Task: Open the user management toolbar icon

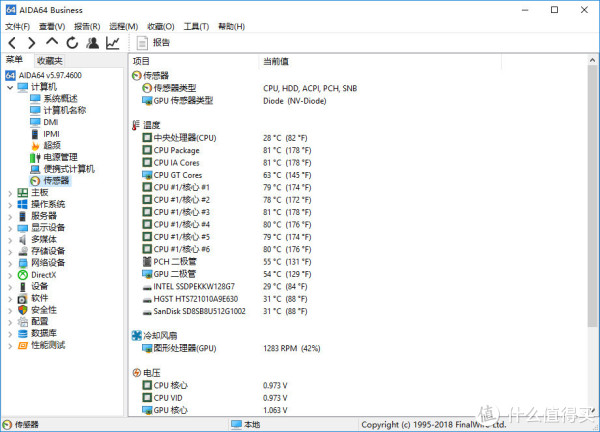Action: tap(92, 43)
